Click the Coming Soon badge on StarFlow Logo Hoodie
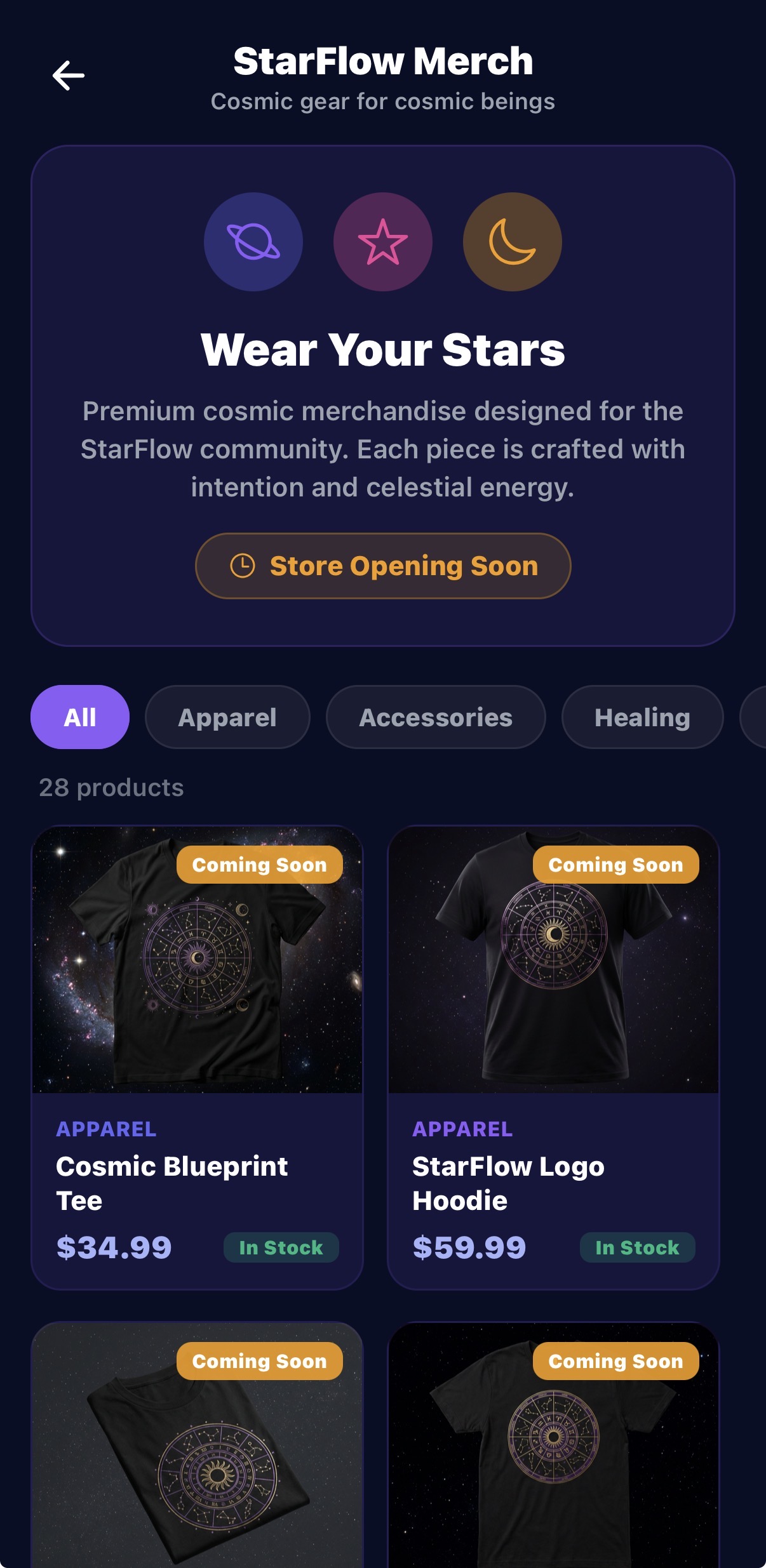Screen dimensions: 766x1568 click(x=615, y=864)
